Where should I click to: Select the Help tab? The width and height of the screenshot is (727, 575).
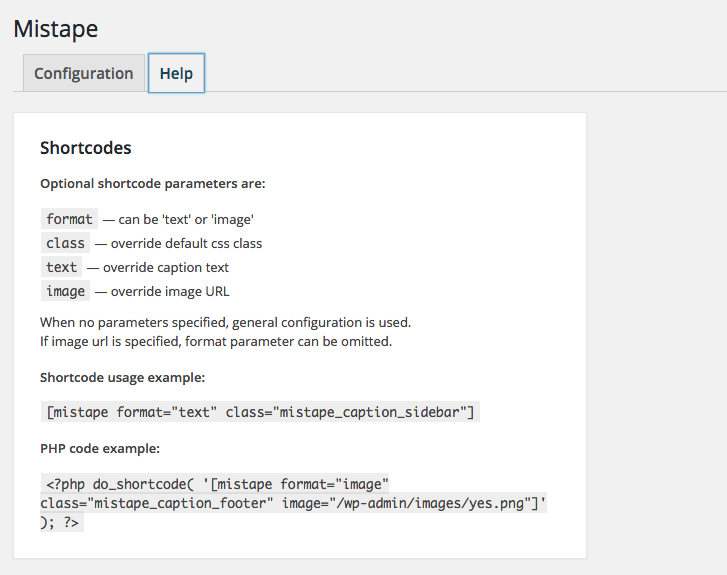pyautogui.click(x=176, y=73)
